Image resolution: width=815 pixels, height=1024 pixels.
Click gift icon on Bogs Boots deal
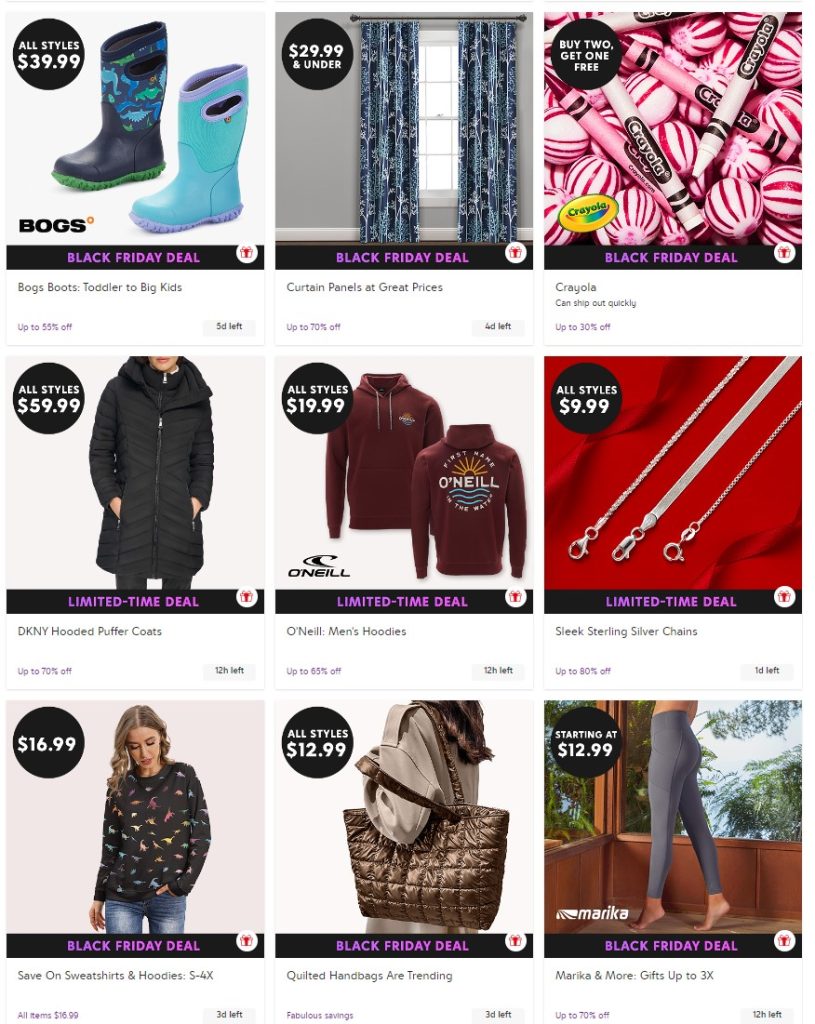(247, 253)
